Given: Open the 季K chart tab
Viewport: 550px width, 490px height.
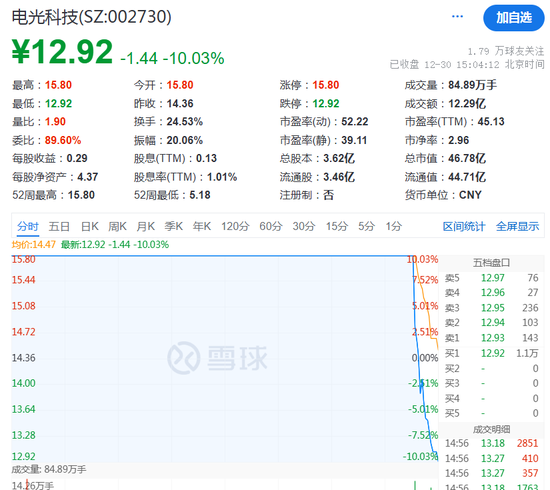Looking at the screenshot, I should (174, 226).
